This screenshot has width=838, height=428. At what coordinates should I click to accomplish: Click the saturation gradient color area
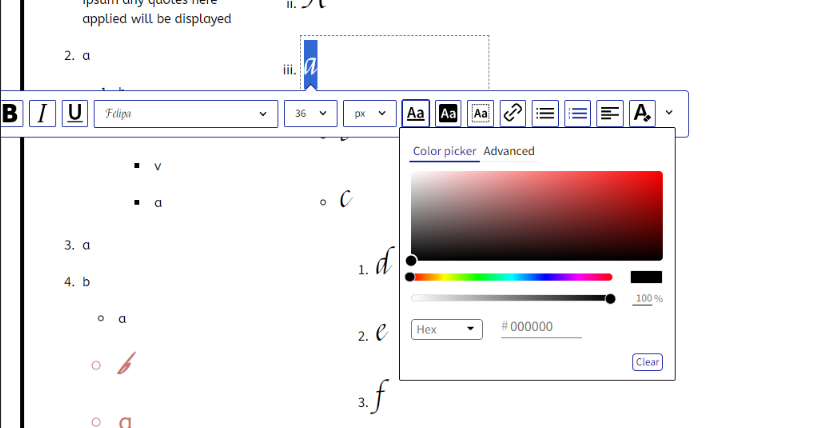pos(537,216)
